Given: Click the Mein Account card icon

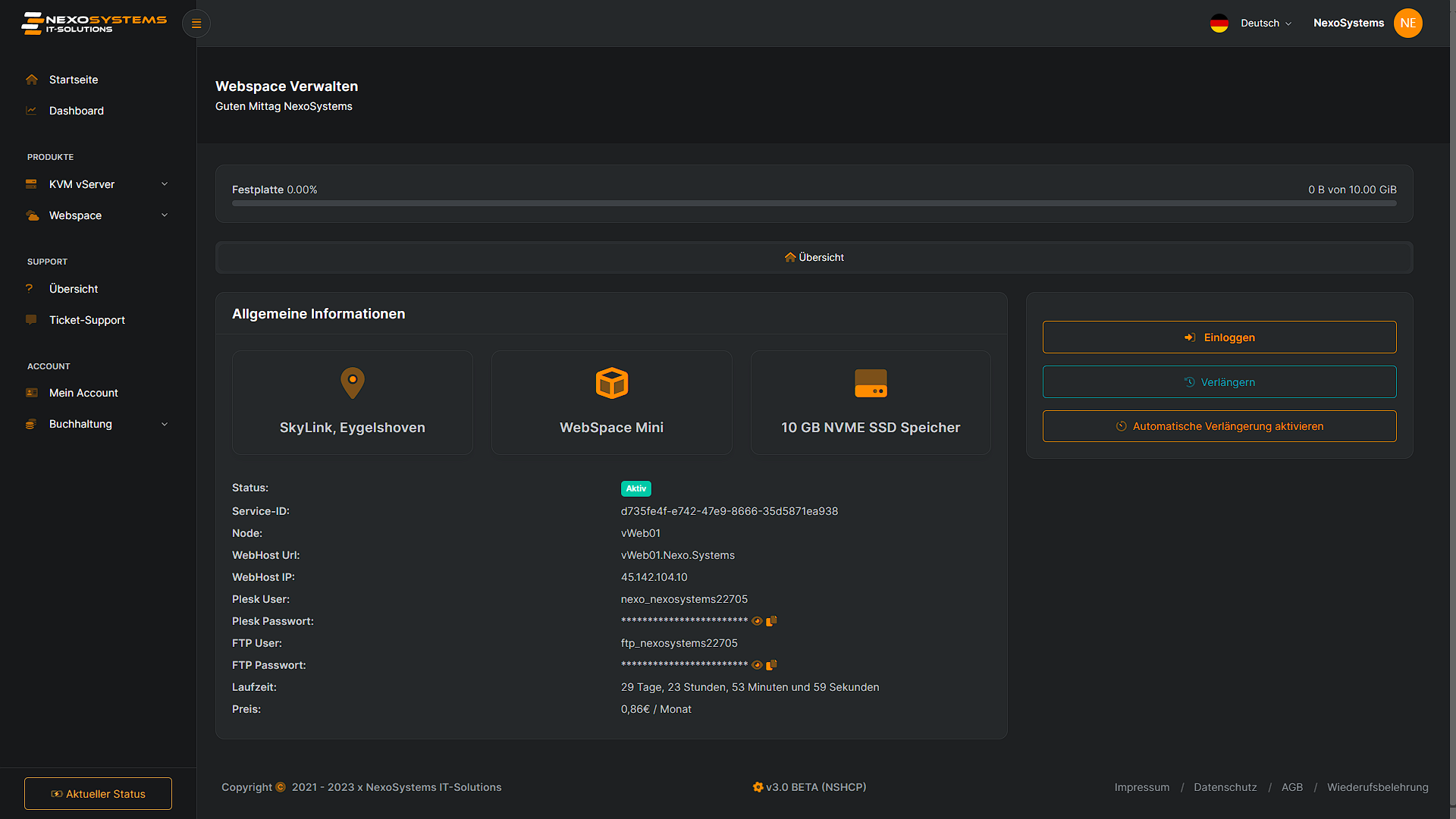Looking at the screenshot, I should pos(31,393).
